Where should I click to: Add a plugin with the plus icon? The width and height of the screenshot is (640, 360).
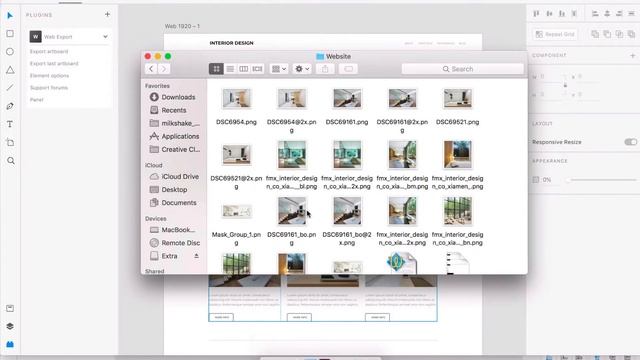click(x=107, y=14)
